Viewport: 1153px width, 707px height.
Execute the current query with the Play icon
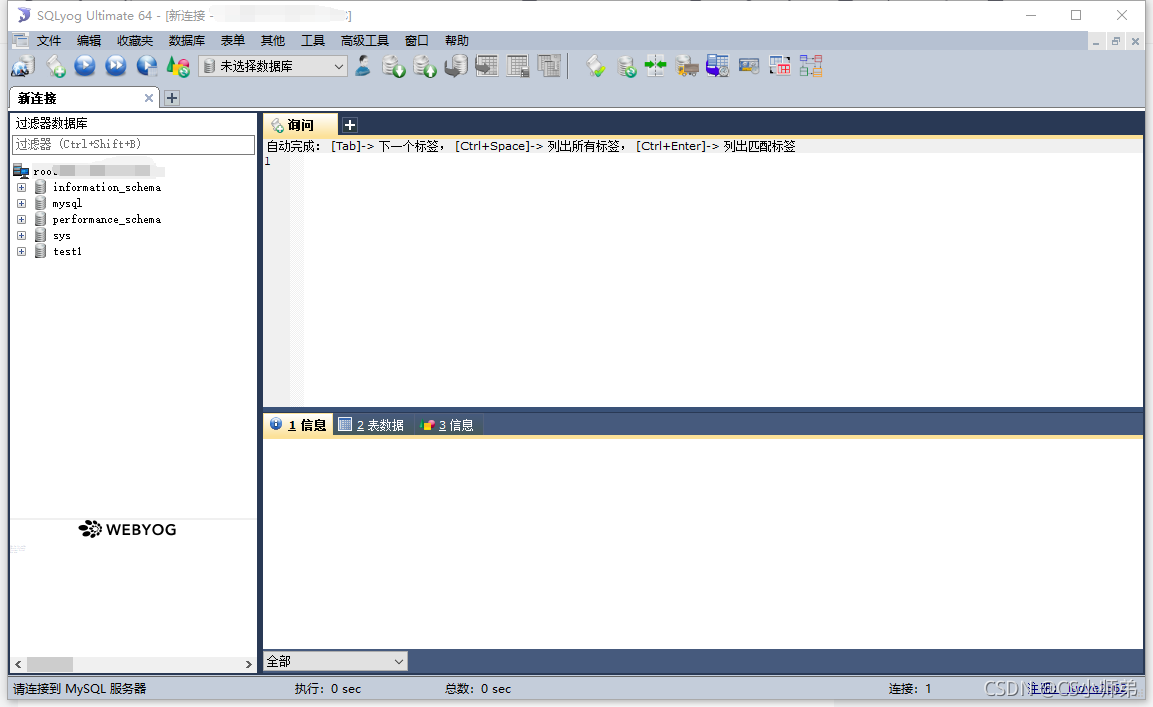84,66
